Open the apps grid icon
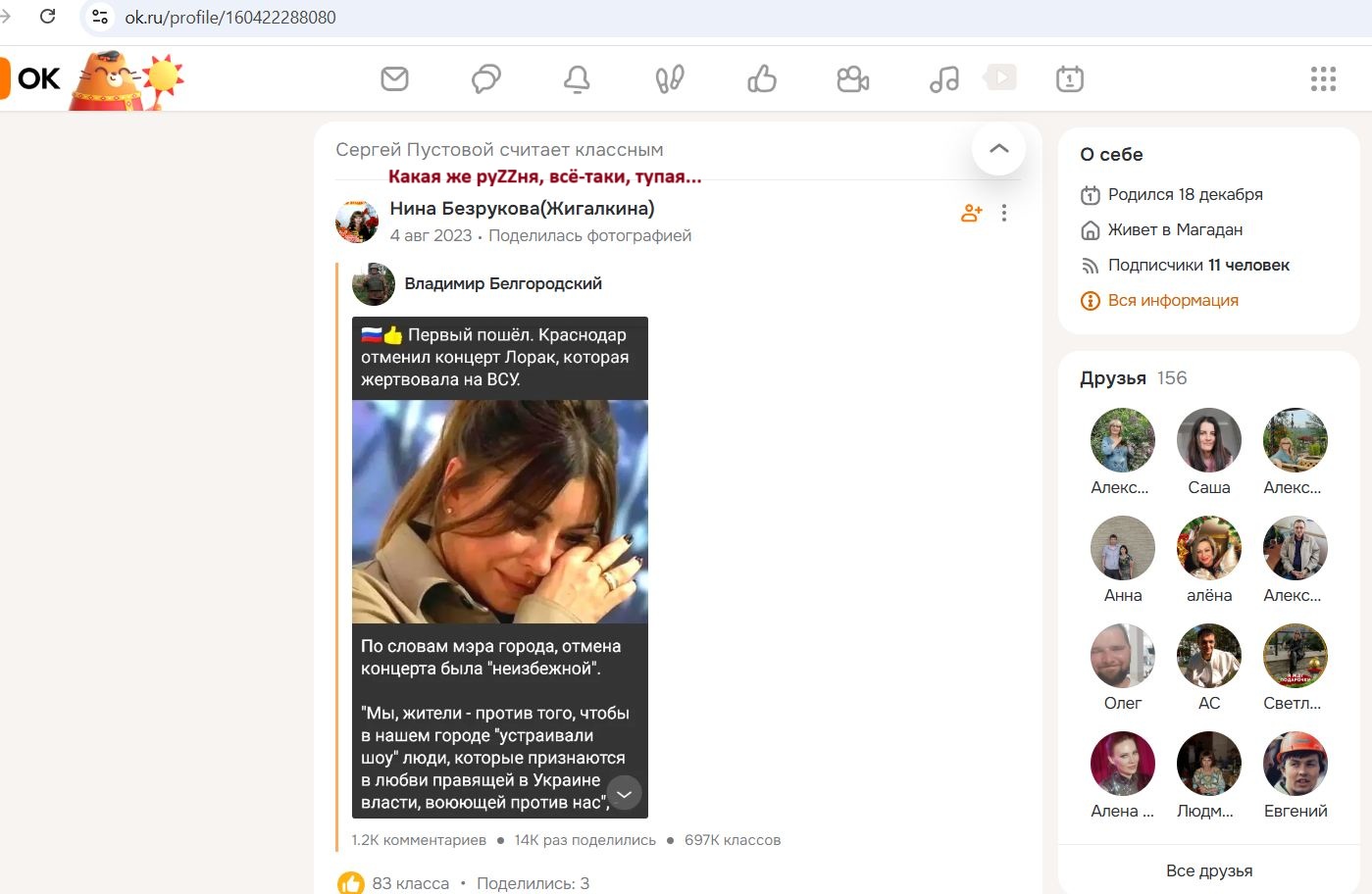The image size is (1372, 894). coord(1324,78)
